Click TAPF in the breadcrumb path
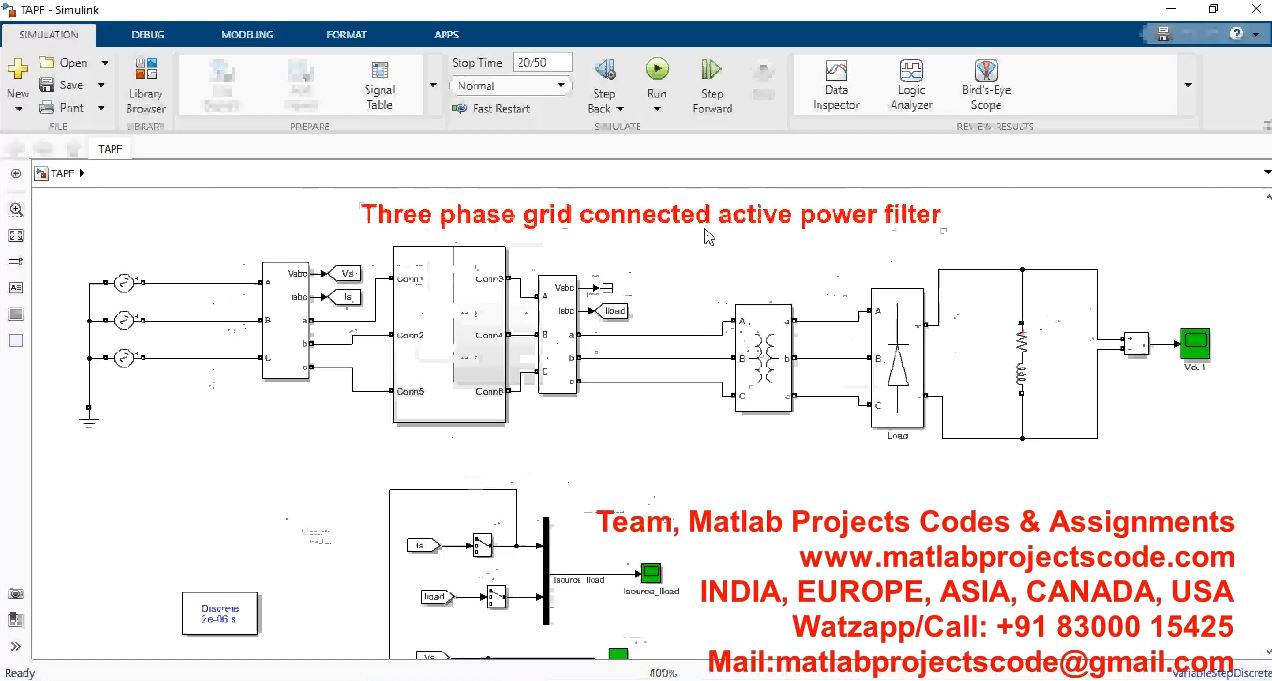Viewport: 1272px width, 681px height. [x=62, y=173]
